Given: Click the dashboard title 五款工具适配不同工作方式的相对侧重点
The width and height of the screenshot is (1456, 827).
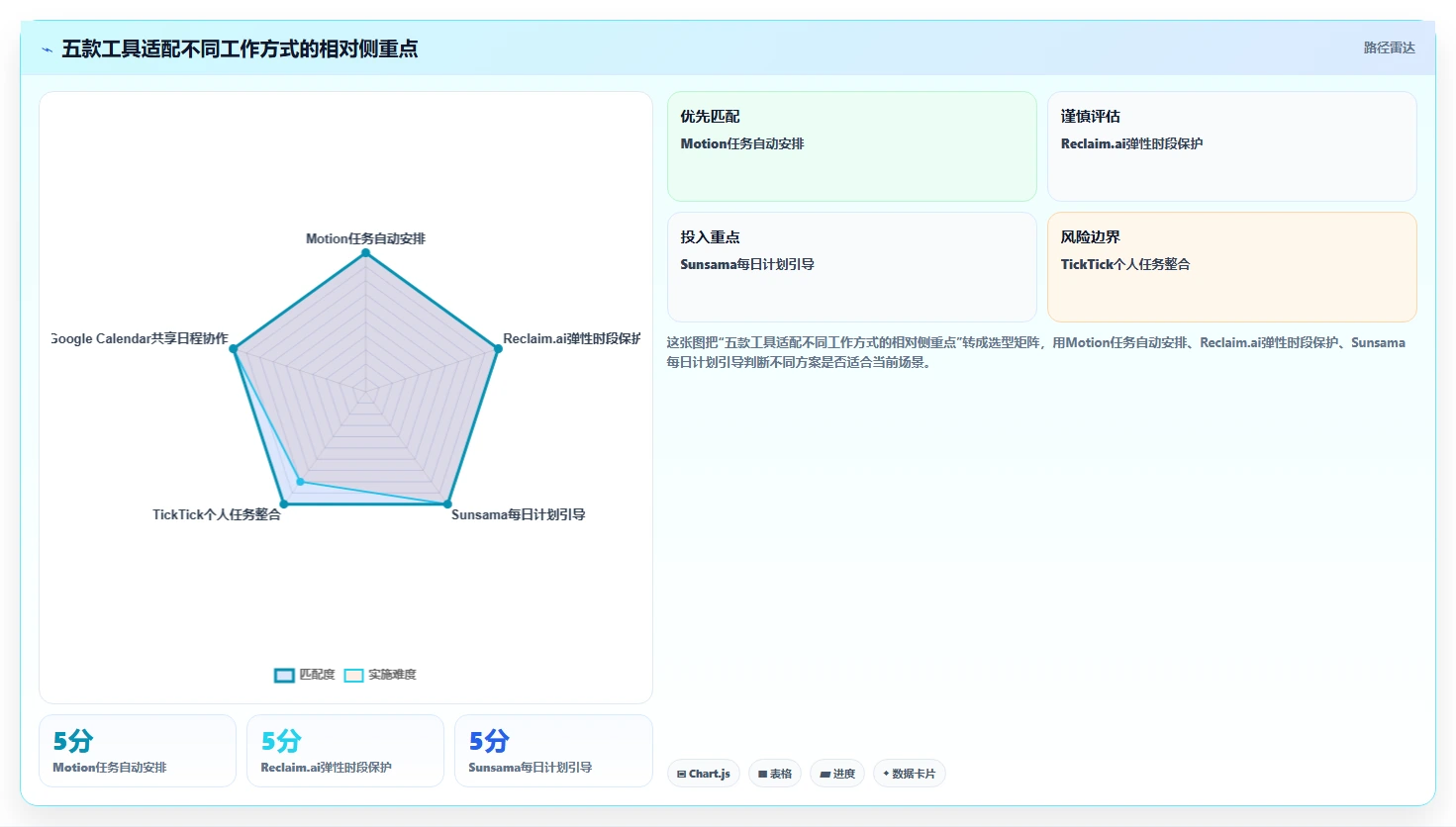Looking at the screenshot, I should point(240,48).
